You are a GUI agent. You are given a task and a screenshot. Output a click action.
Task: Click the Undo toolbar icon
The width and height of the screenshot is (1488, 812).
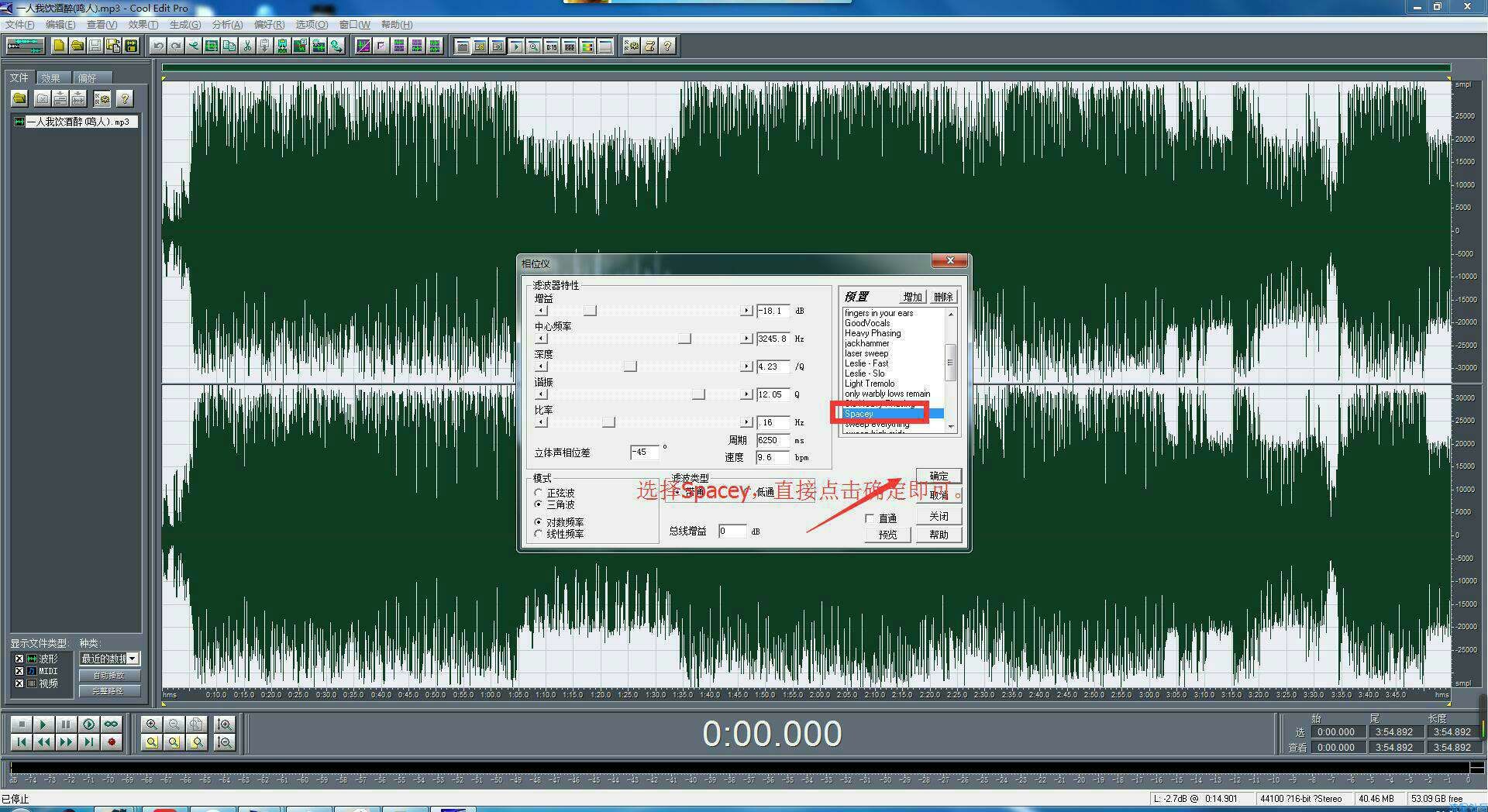tap(158, 46)
